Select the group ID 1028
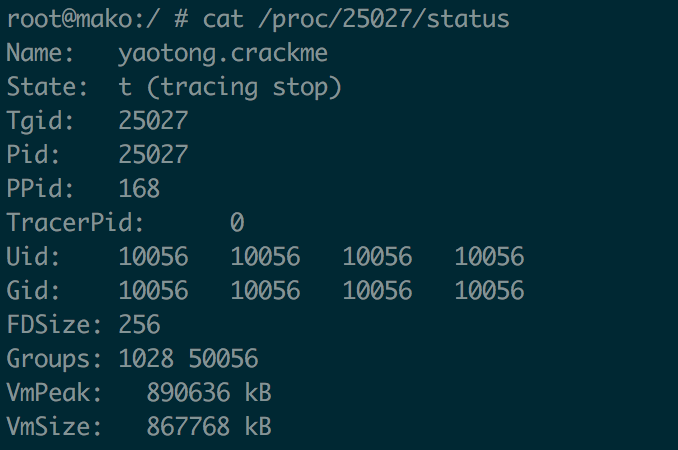The height and width of the screenshot is (450, 678). (146, 359)
